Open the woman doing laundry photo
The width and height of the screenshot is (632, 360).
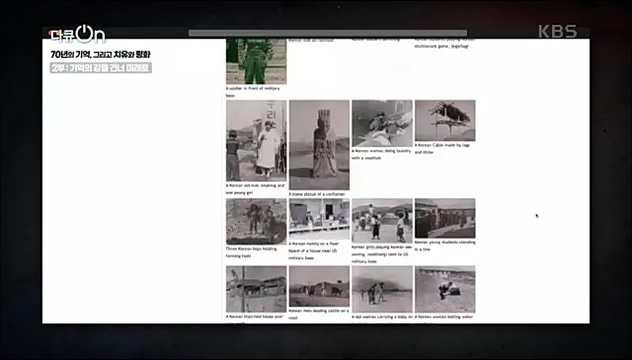pyautogui.click(x=382, y=123)
